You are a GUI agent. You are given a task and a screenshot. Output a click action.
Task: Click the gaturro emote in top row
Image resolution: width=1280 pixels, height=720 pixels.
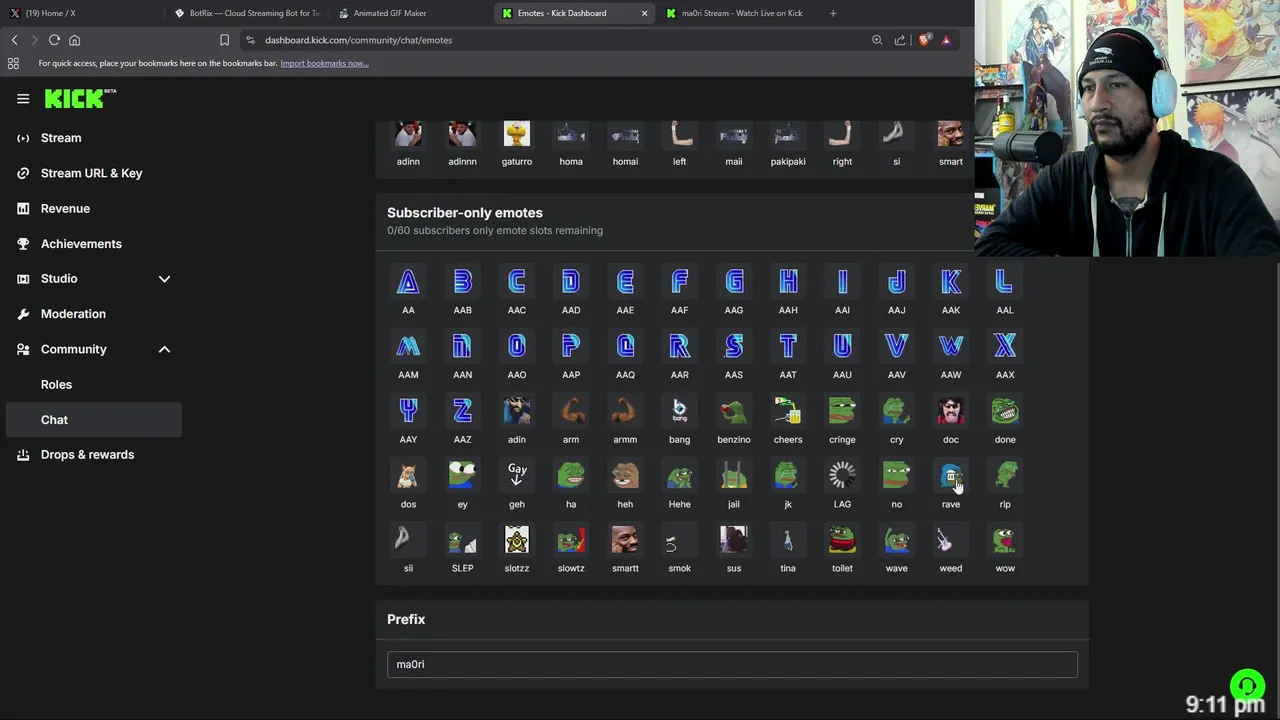(517, 135)
